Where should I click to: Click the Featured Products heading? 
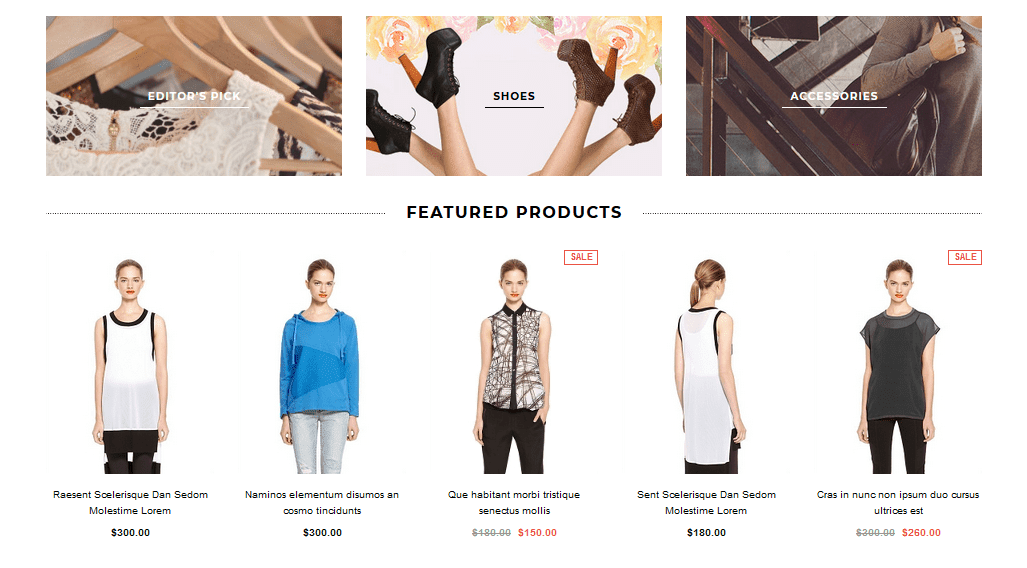tap(514, 212)
